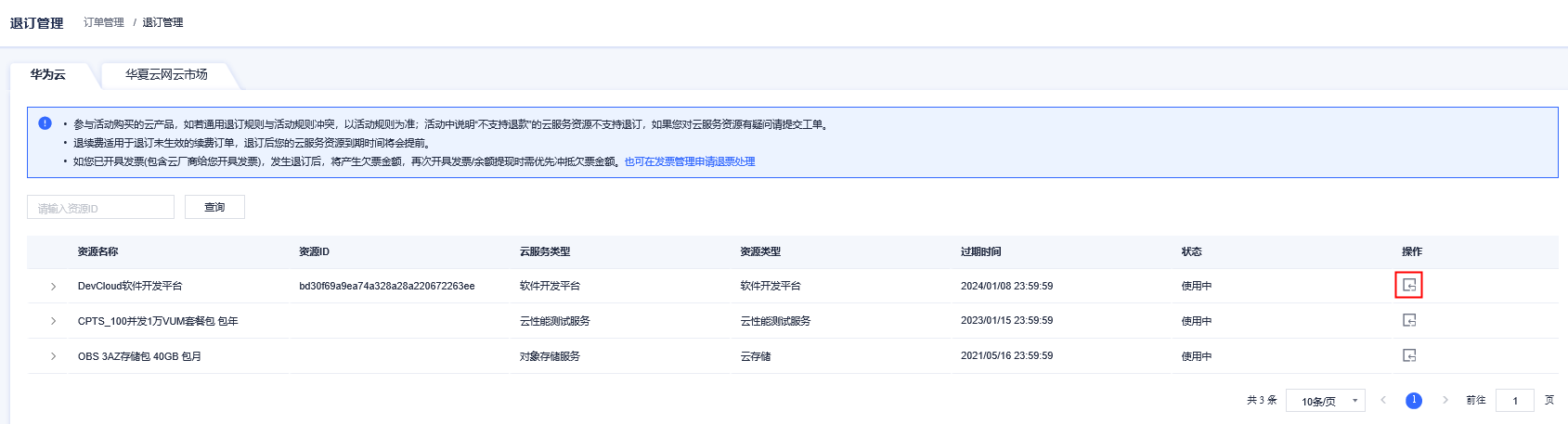Viewport: 1568px width, 424px height.
Task: Expand the DevCloud软件开发平台 row details
Action: pos(53,287)
